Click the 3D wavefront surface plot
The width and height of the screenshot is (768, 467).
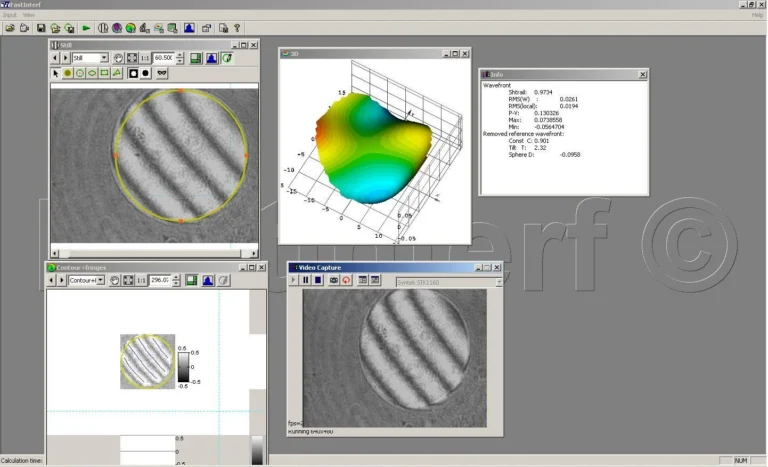(373, 147)
